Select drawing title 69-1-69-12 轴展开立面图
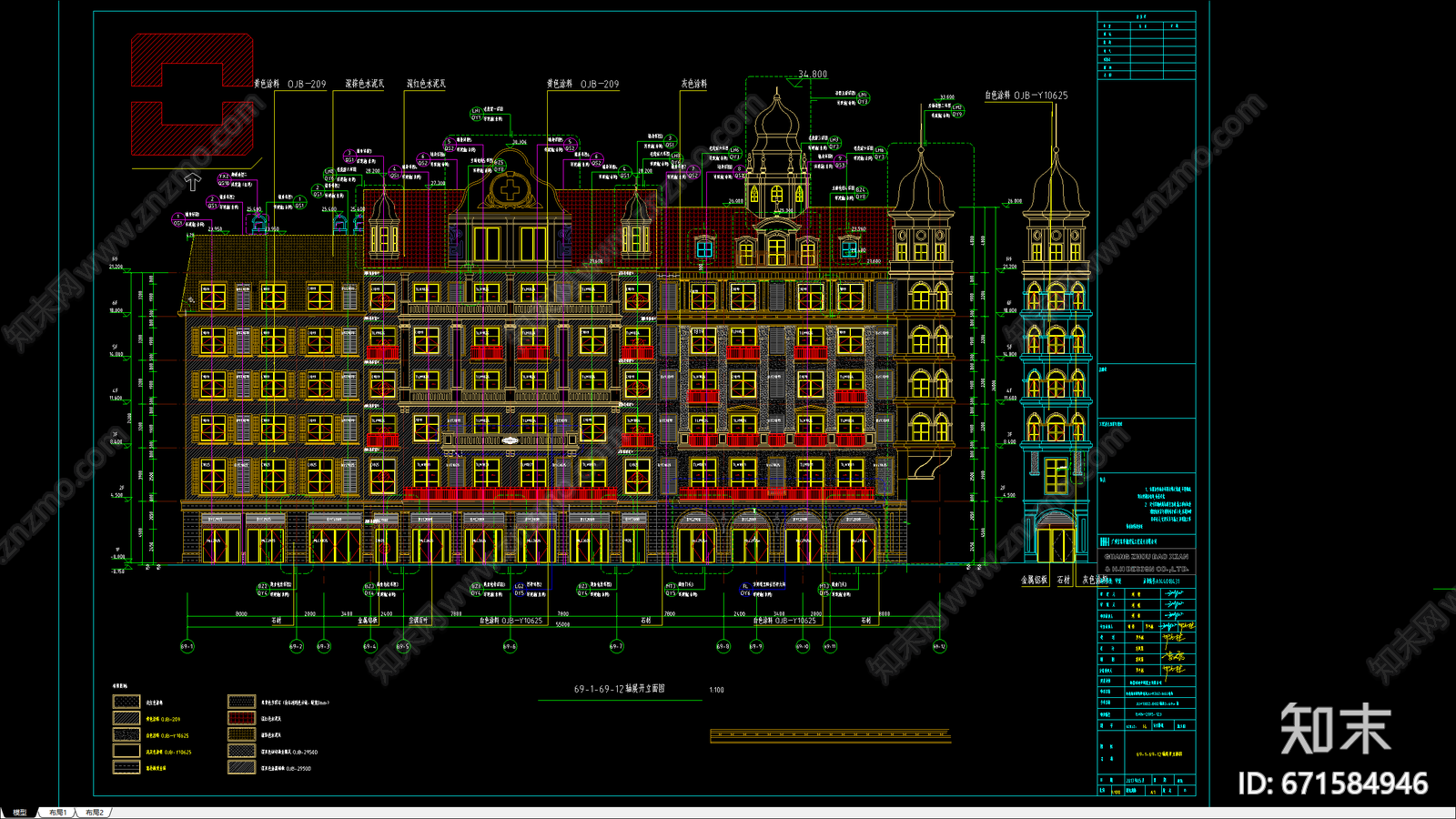This screenshot has height=819, width=1456. [x=619, y=689]
